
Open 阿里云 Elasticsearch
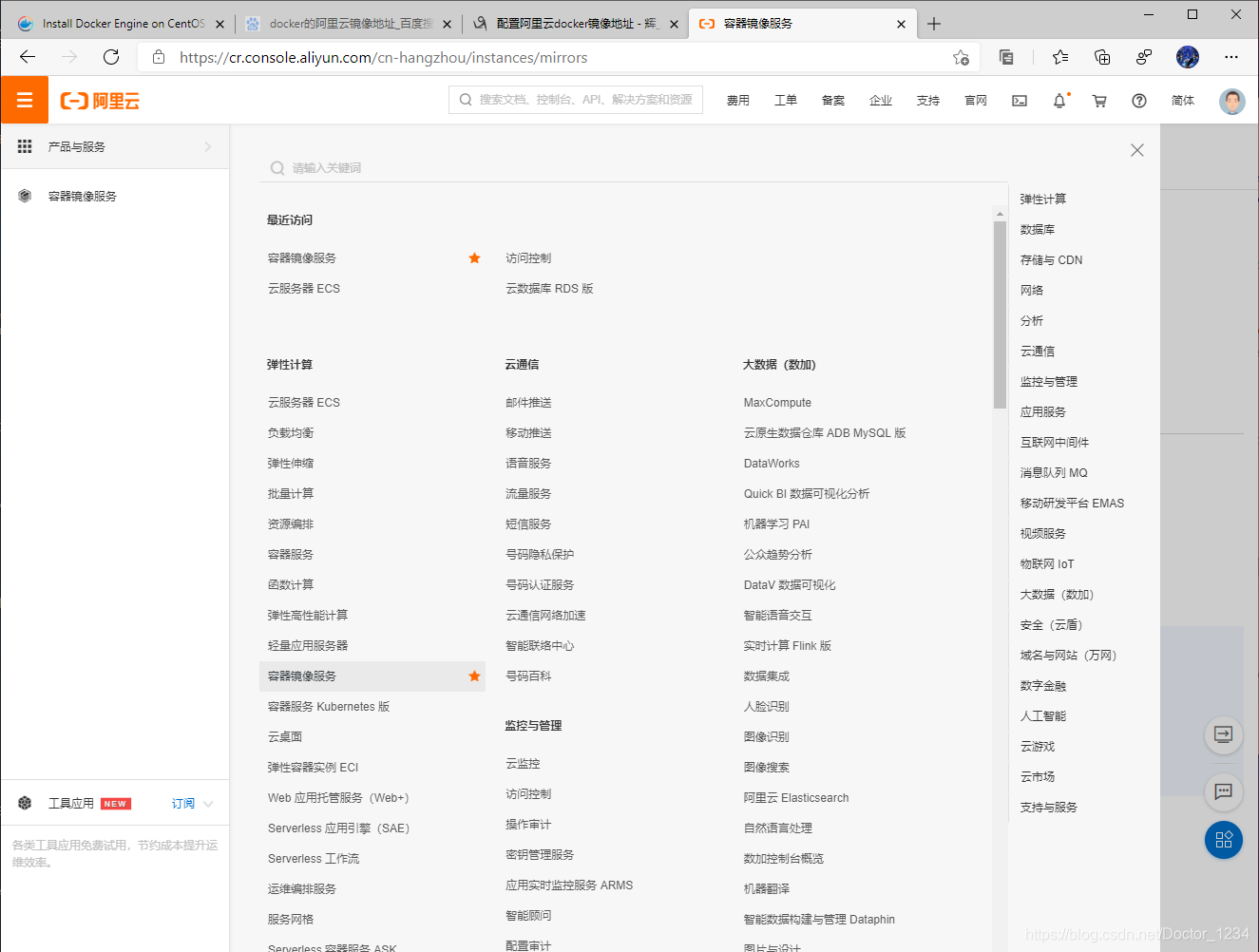coord(796,798)
